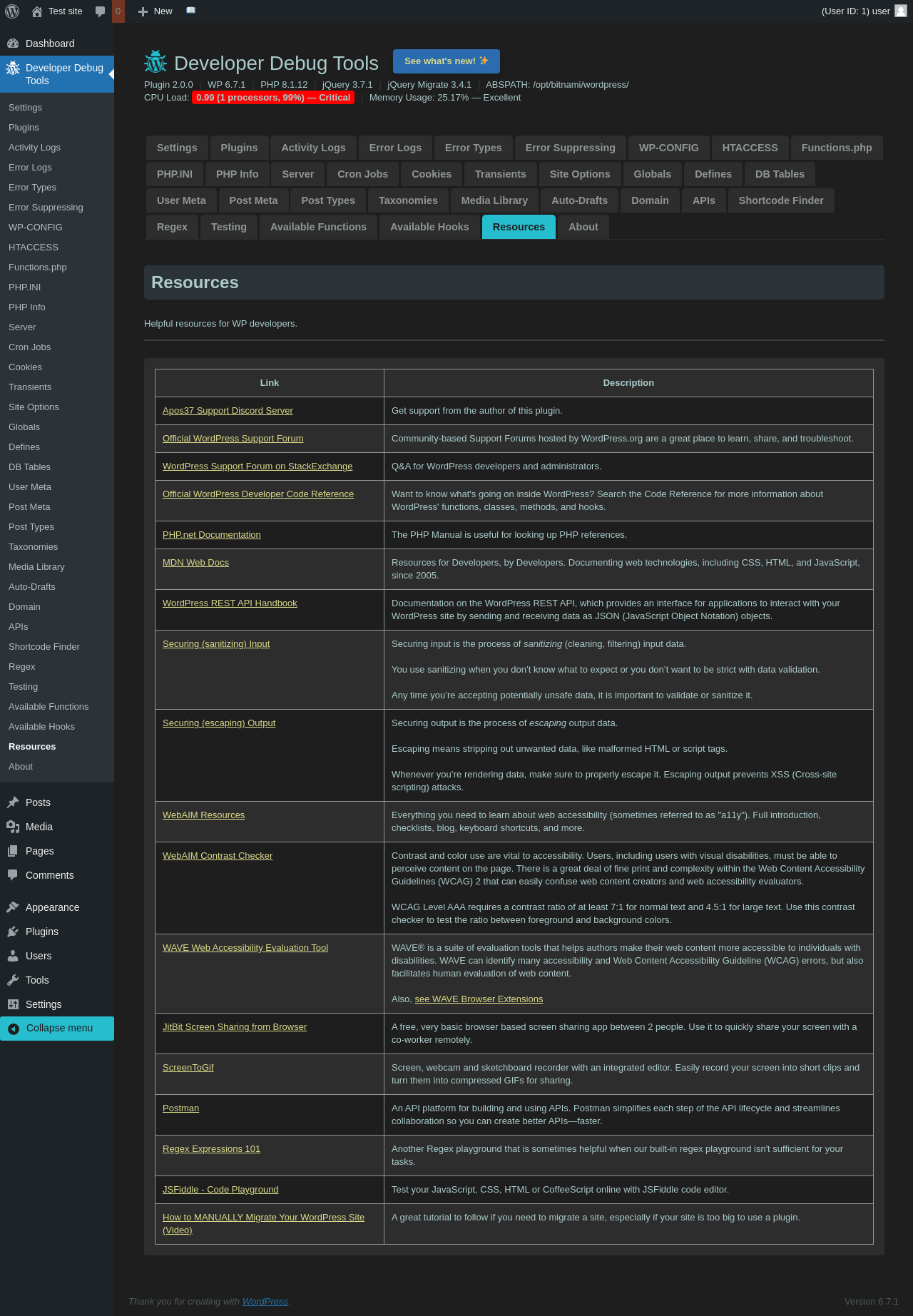Switch to the Available Hooks tab
The height and width of the screenshot is (1316, 913).
pyautogui.click(x=429, y=227)
